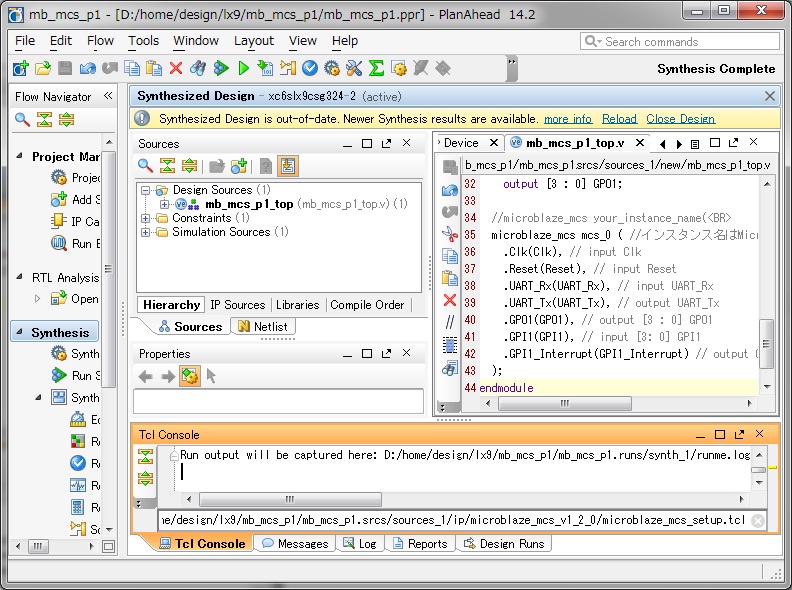This screenshot has height=590, width=792.
Task: Click the Close Design link
Action: click(680, 119)
